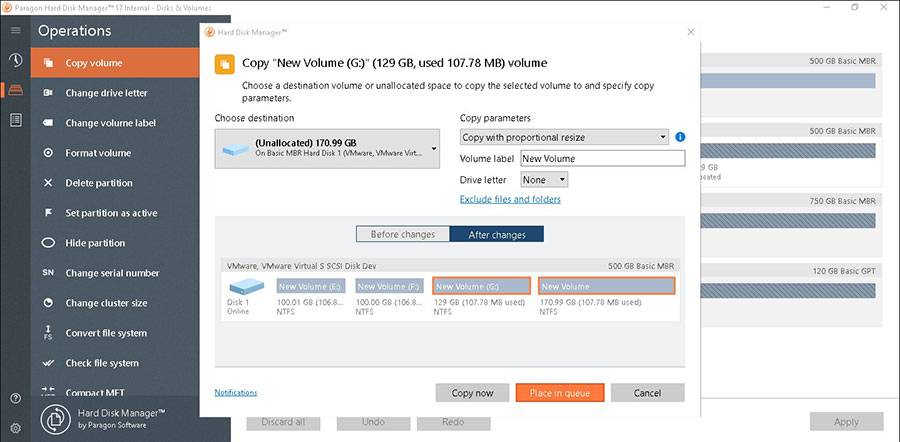Select Check file system operation
The width and height of the screenshot is (900, 442).
click(115, 363)
